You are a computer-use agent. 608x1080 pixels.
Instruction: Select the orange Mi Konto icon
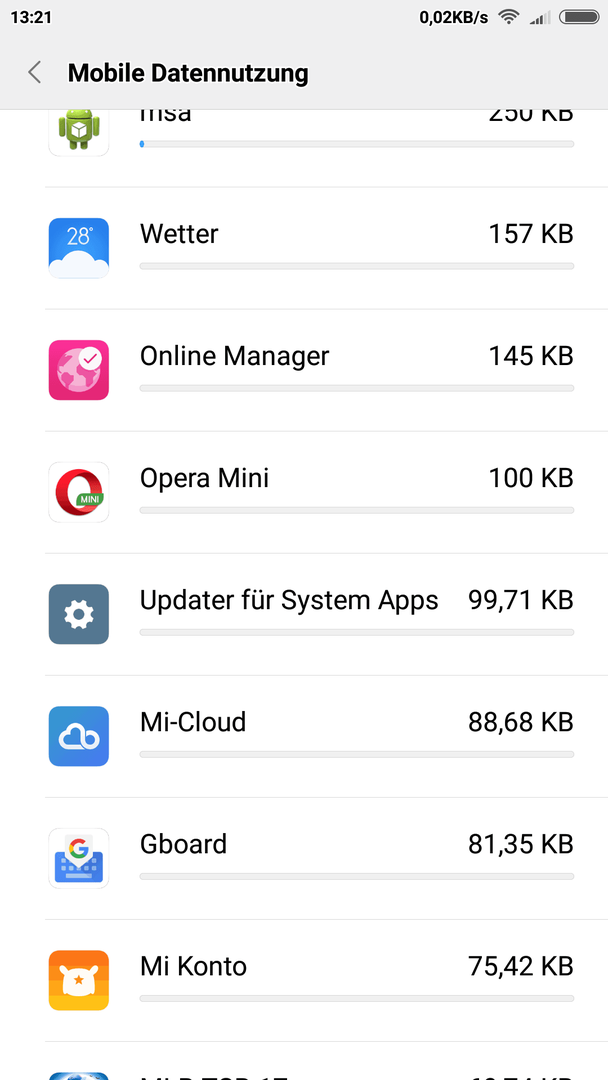coord(78,979)
